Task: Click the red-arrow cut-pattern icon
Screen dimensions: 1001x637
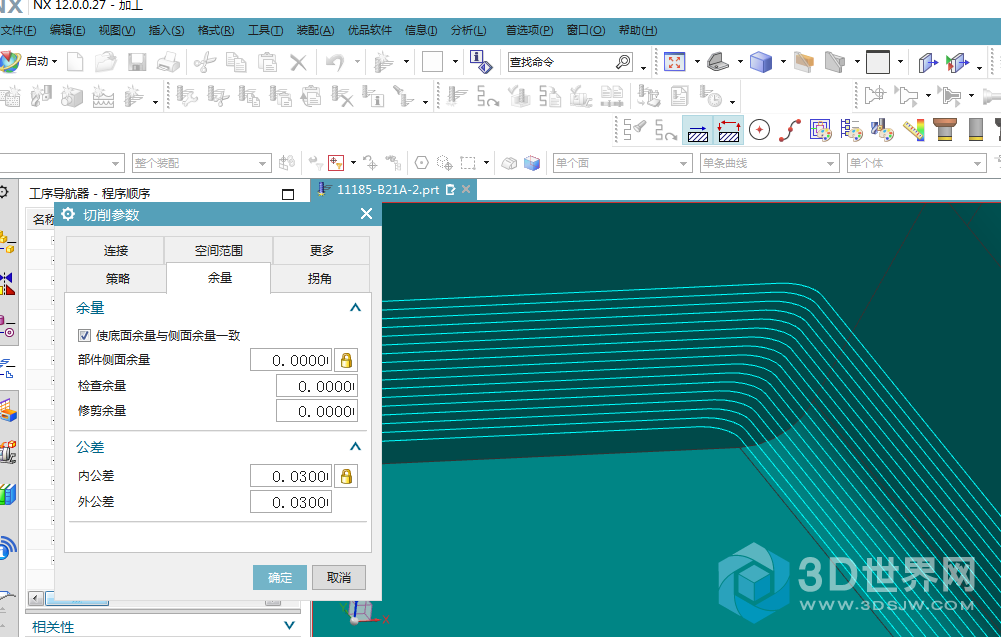Action: 728,130
